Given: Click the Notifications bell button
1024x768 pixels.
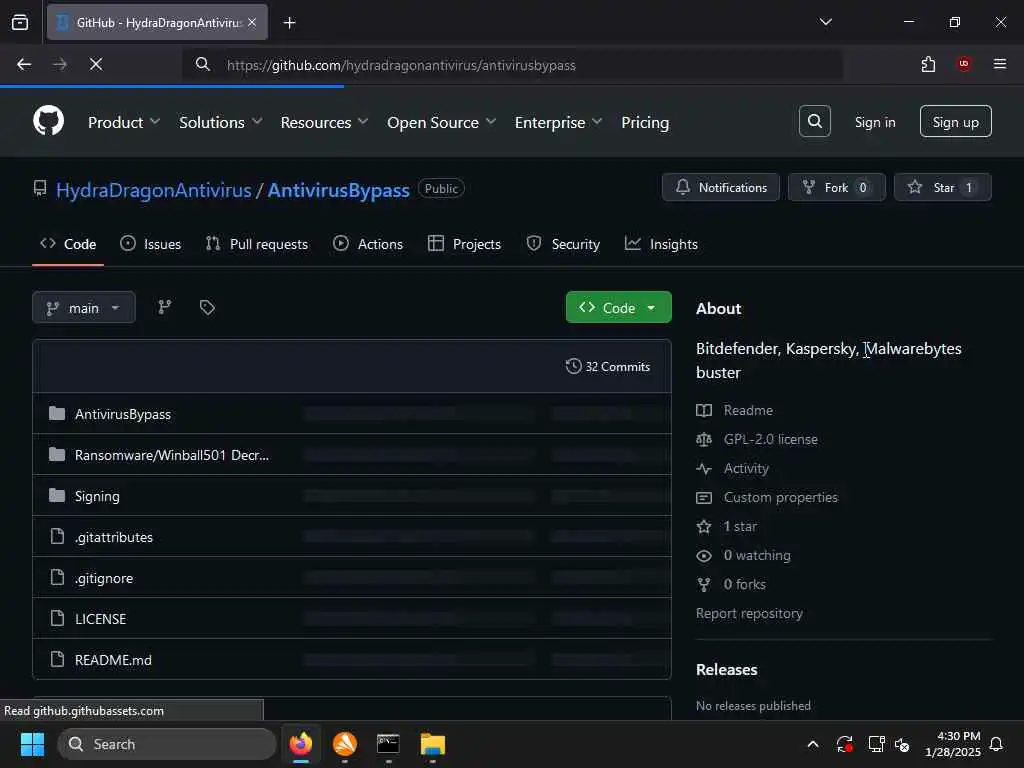Looking at the screenshot, I should [720, 187].
